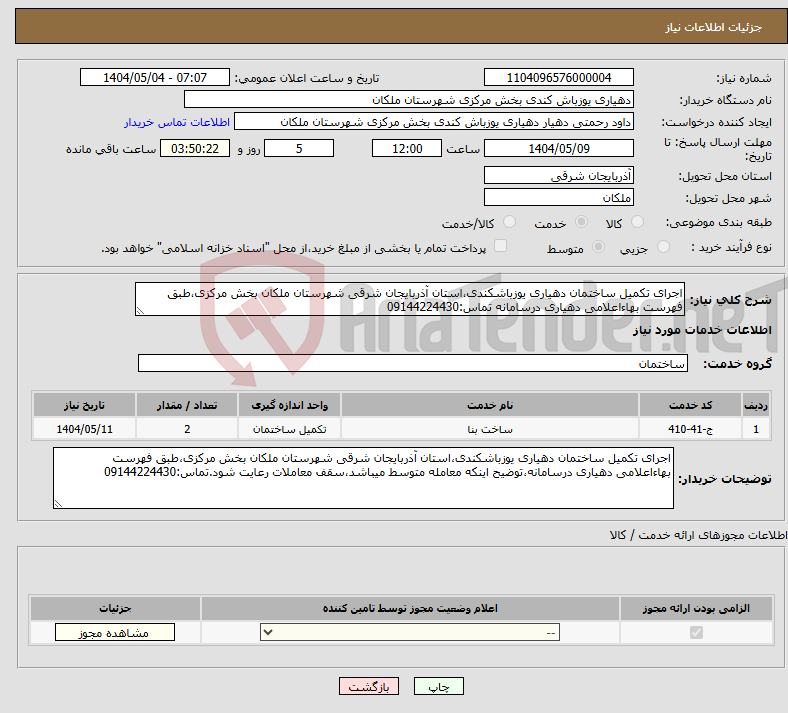Click the remaining days field showing 5
Viewport: 788px width, 713px height.
pos(299,148)
